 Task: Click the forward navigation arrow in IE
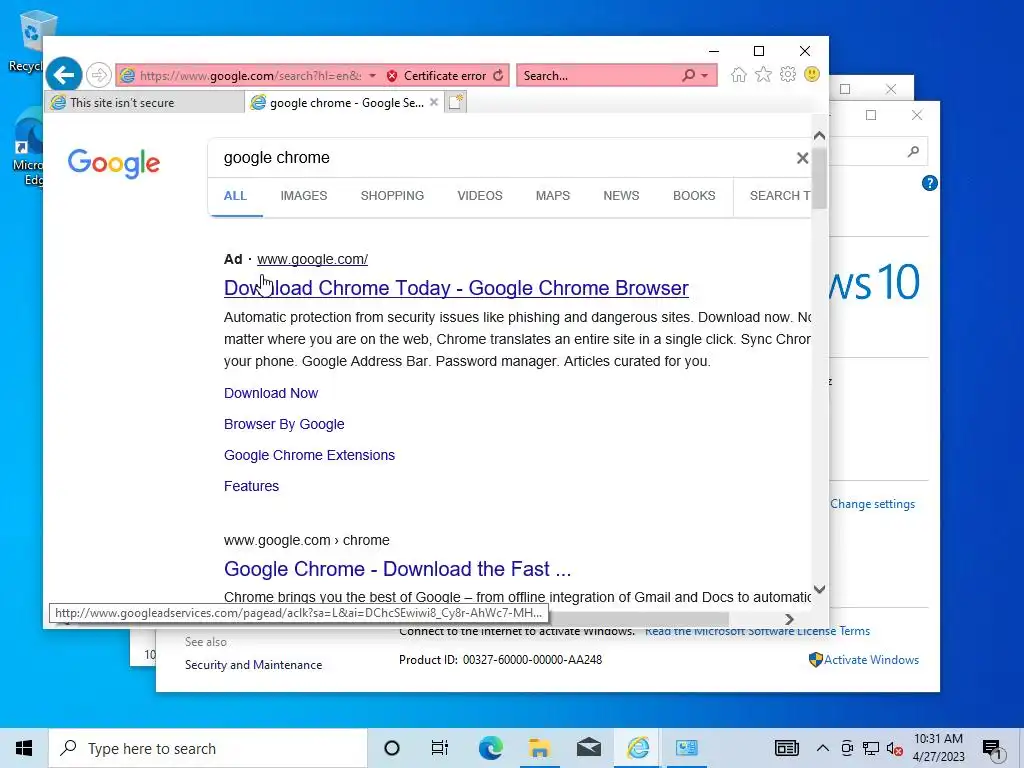pyautogui.click(x=99, y=75)
